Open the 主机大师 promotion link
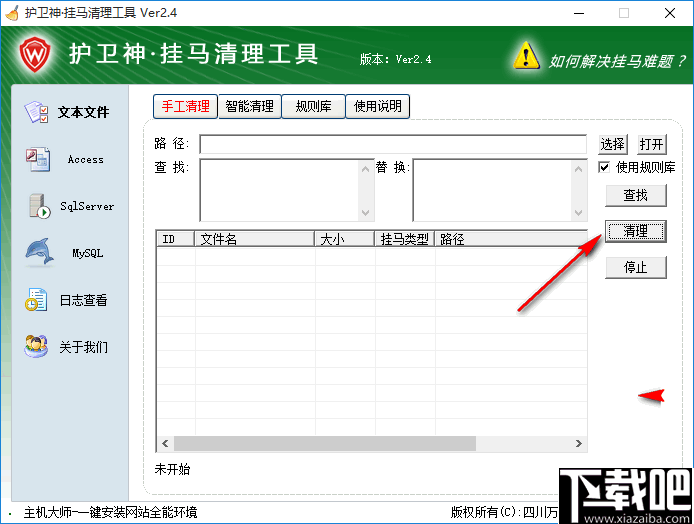This screenshot has width=694, height=524. click(110, 512)
